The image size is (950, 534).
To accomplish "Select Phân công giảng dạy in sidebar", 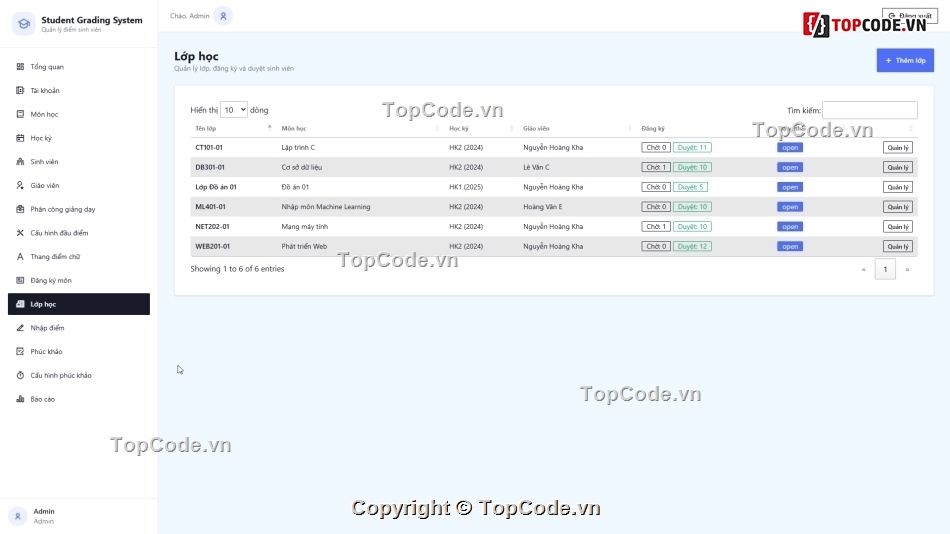I will 79,209.
